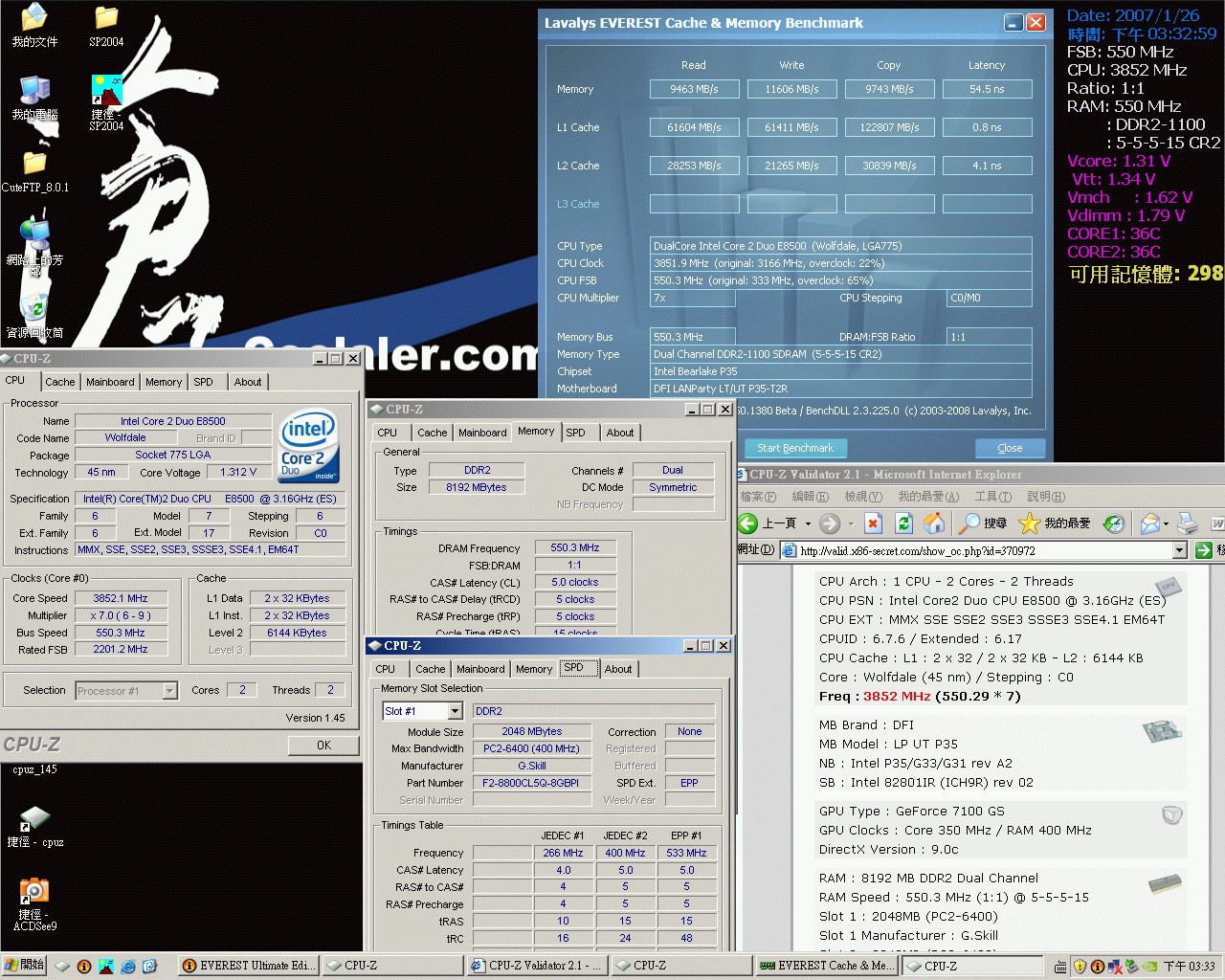1225x980 pixels.
Task: Open CPU tab in the CPU-Z SPD window
Action: click(x=386, y=669)
